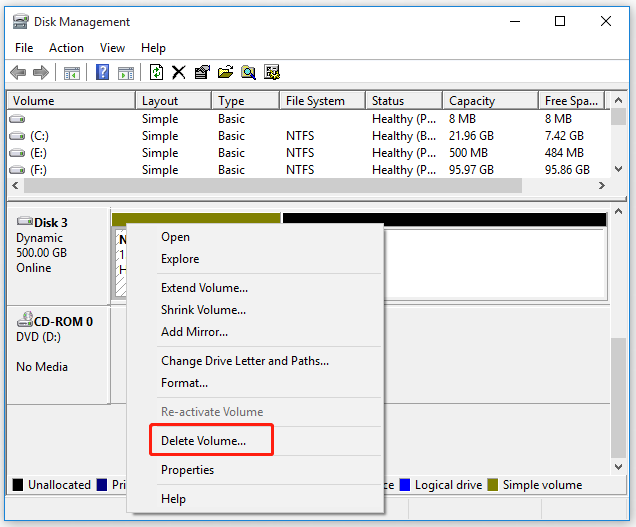The image size is (636, 527).
Task: Open the Help menu in menu bar
Action: (x=153, y=48)
